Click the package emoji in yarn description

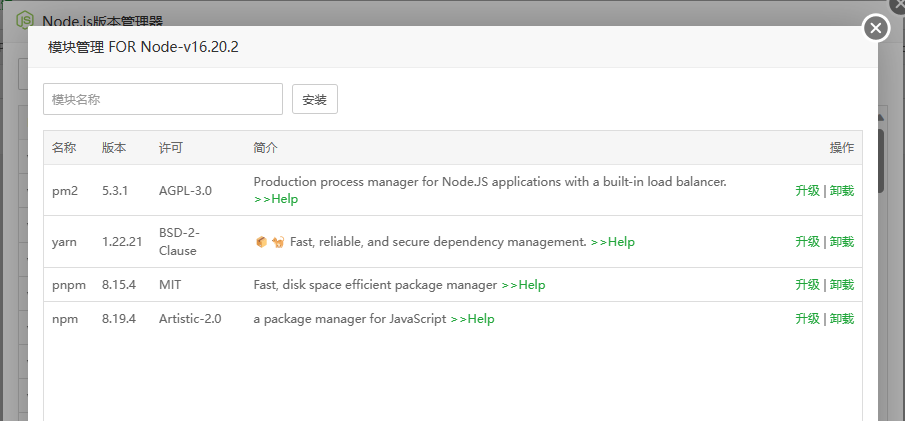(261, 242)
